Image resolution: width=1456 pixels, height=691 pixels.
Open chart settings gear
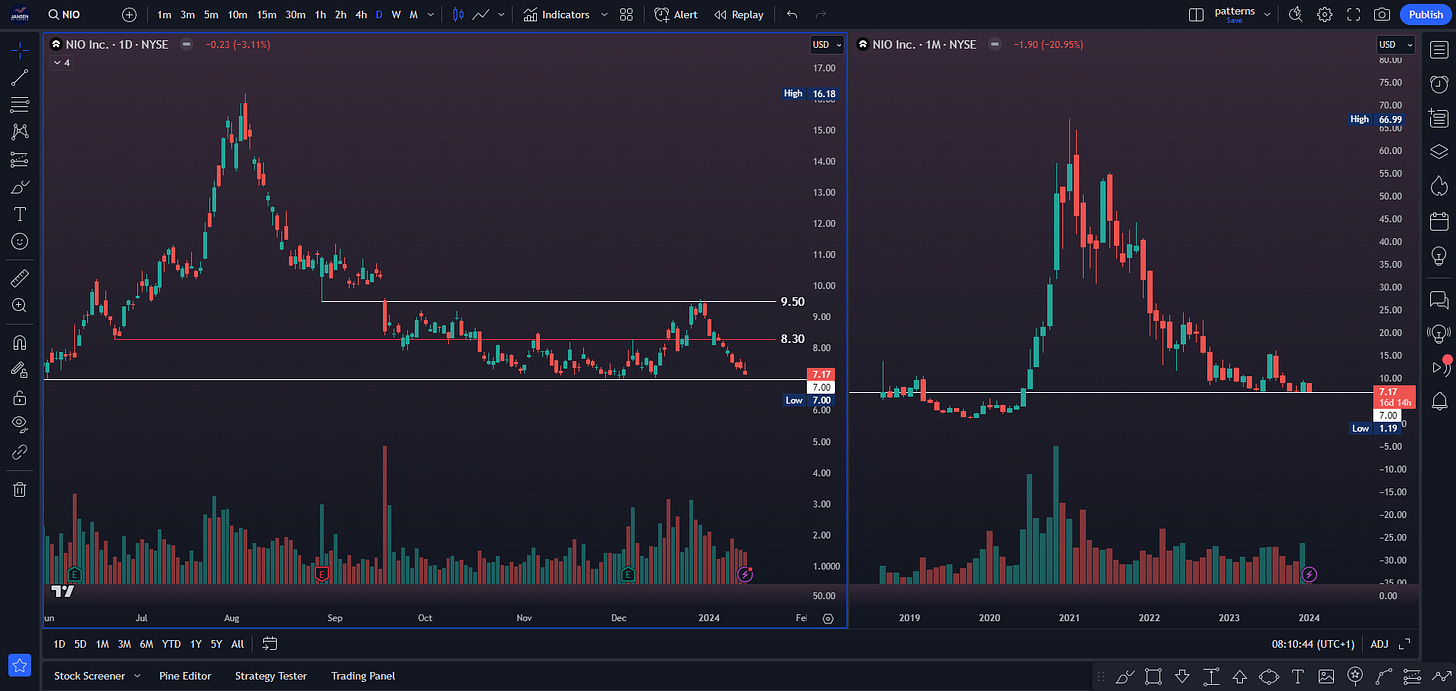[1325, 14]
